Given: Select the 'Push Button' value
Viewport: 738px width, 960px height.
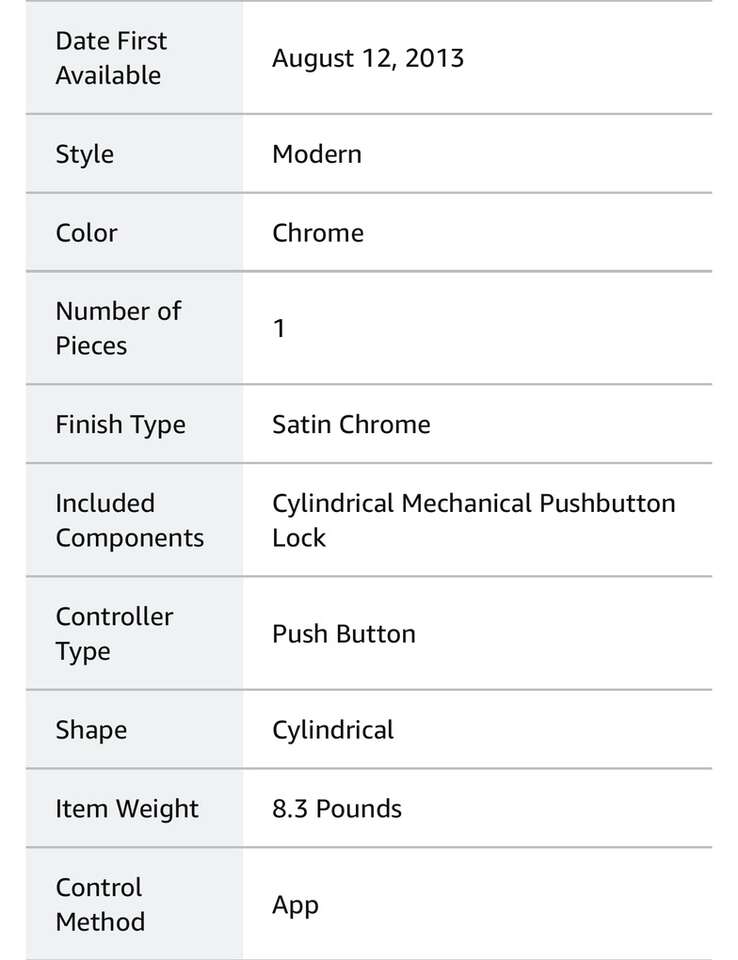Looking at the screenshot, I should [343, 634].
